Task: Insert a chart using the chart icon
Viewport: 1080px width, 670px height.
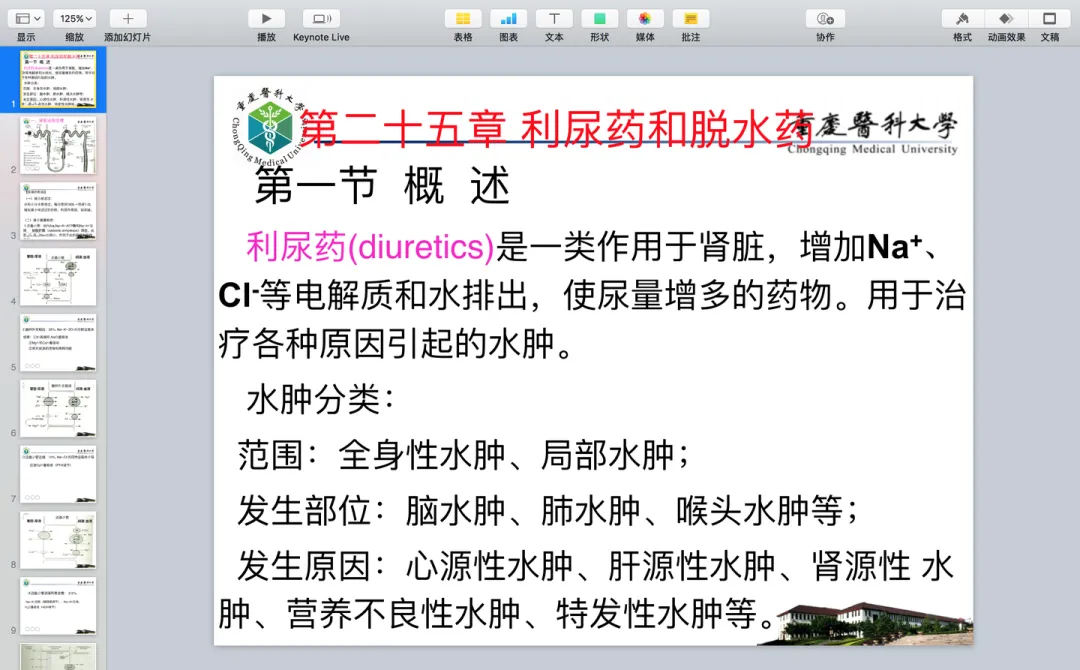Action: 508,19
